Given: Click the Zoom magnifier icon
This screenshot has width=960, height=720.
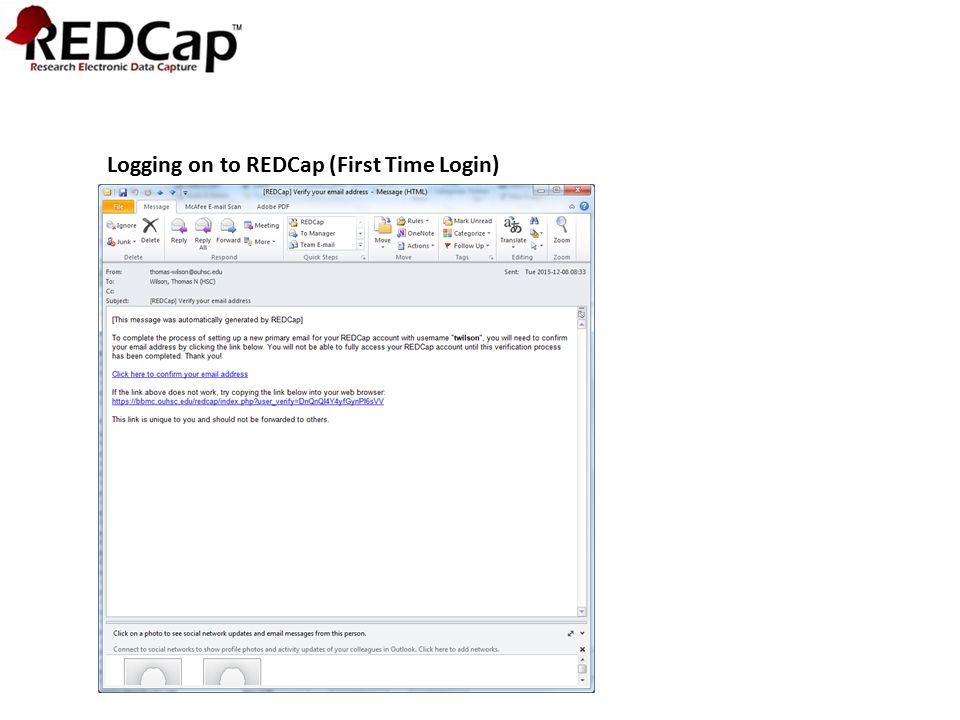Looking at the screenshot, I should click(x=561, y=230).
